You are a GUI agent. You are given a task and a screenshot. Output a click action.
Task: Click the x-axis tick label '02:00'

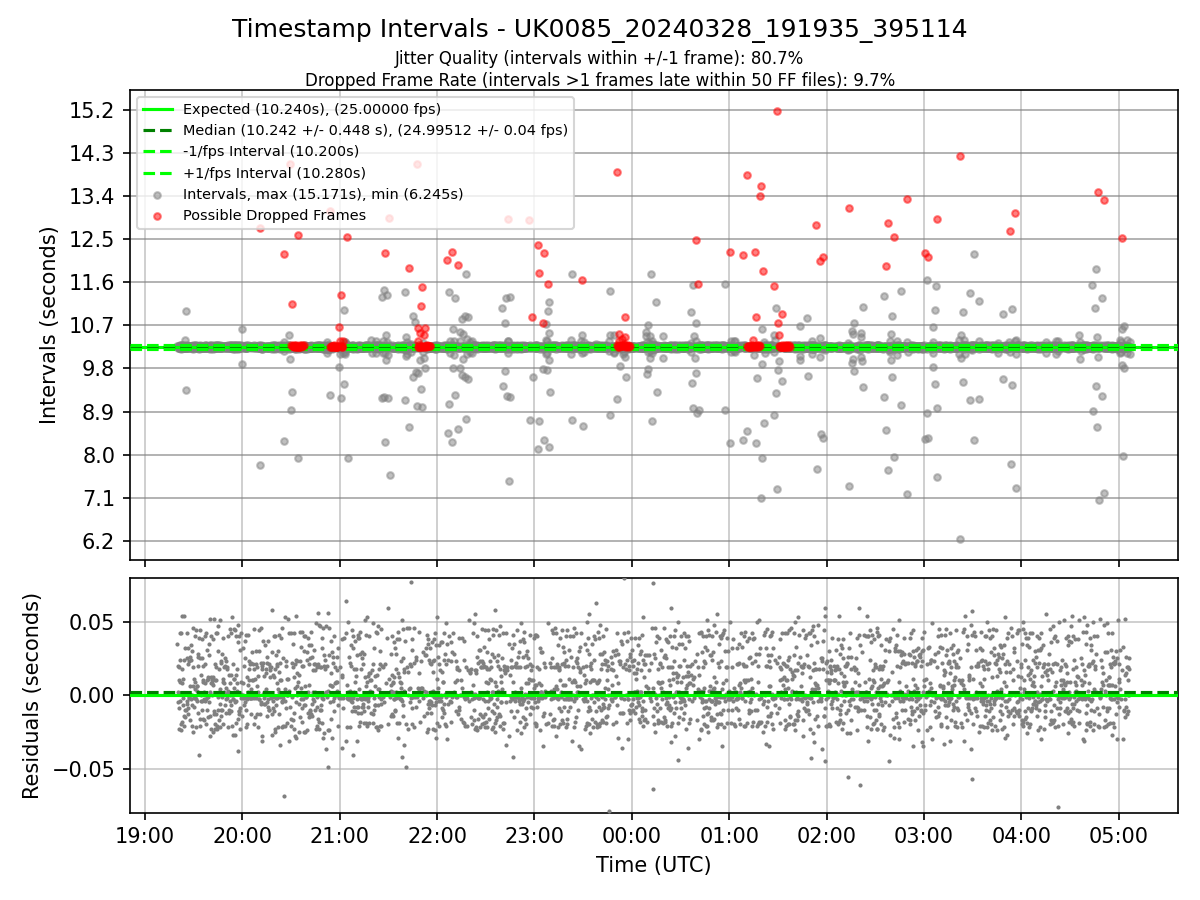pyautogui.click(x=826, y=834)
